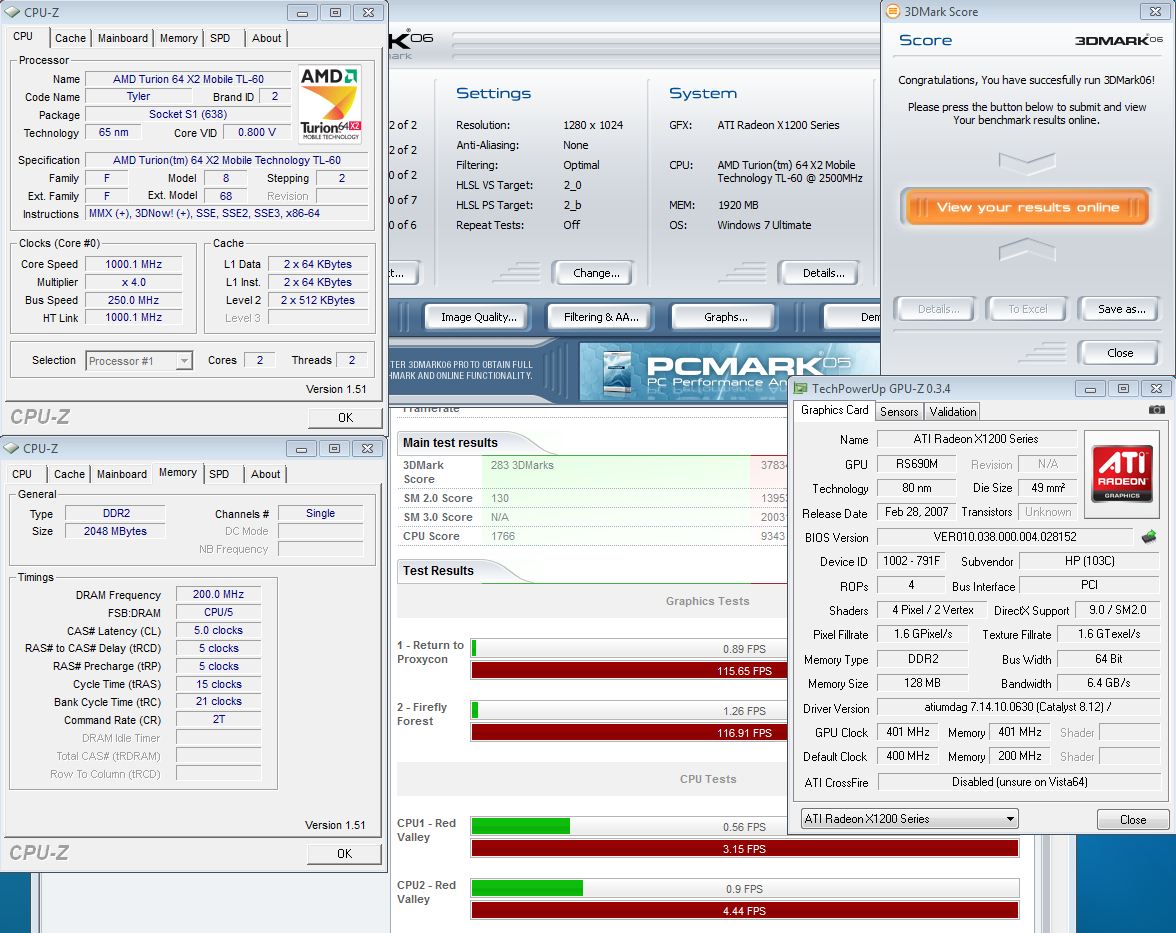This screenshot has width=1176, height=933.
Task: Click the GPU-Z screenshot camera icon
Action: [1156, 410]
